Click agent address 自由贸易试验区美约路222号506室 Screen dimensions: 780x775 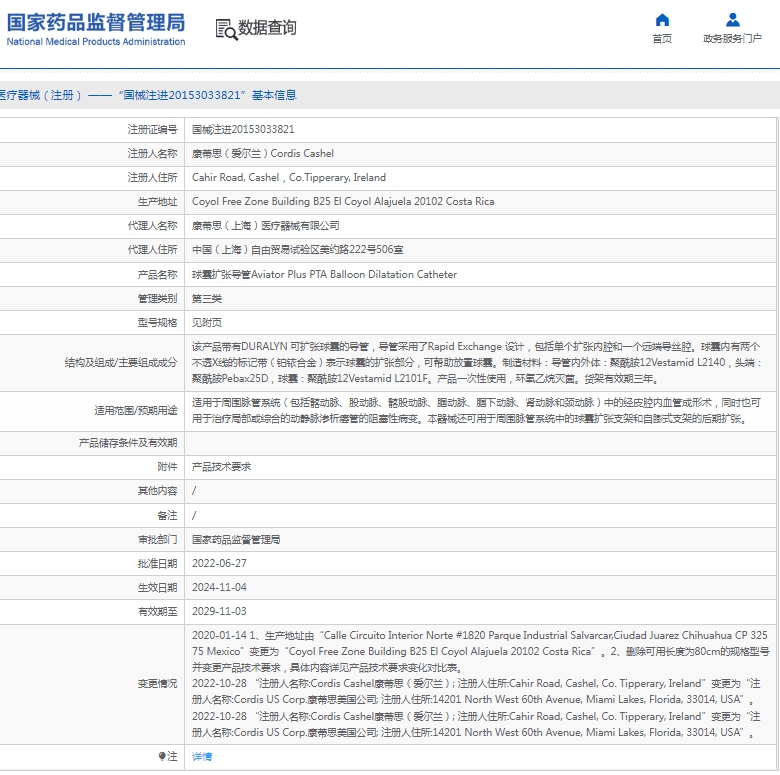point(297,250)
